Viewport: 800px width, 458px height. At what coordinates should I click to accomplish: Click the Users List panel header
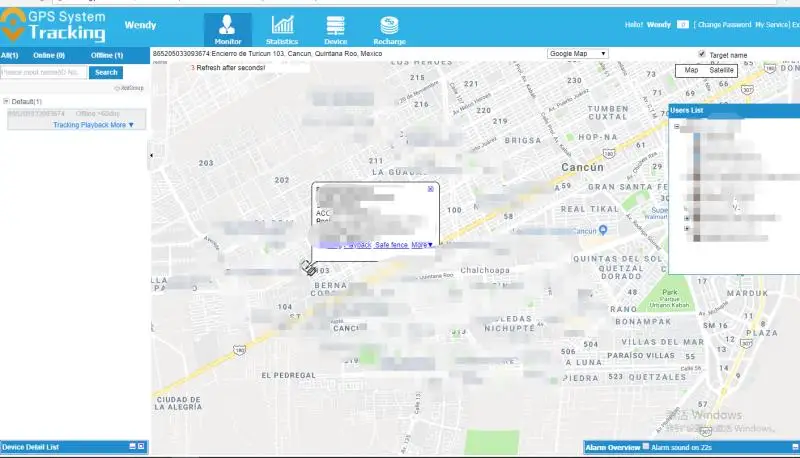coord(734,110)
